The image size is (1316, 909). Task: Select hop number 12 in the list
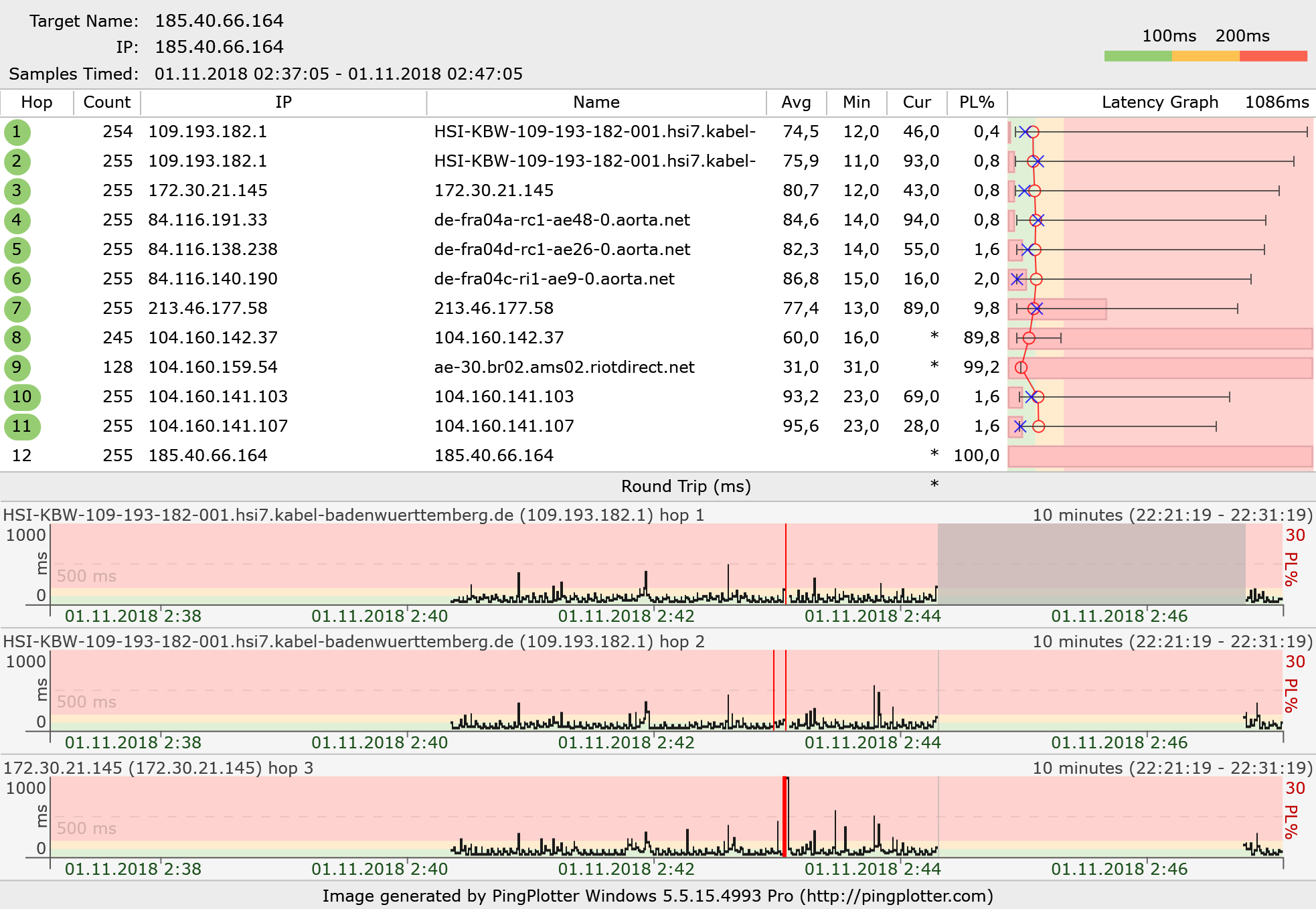point(22,456)
